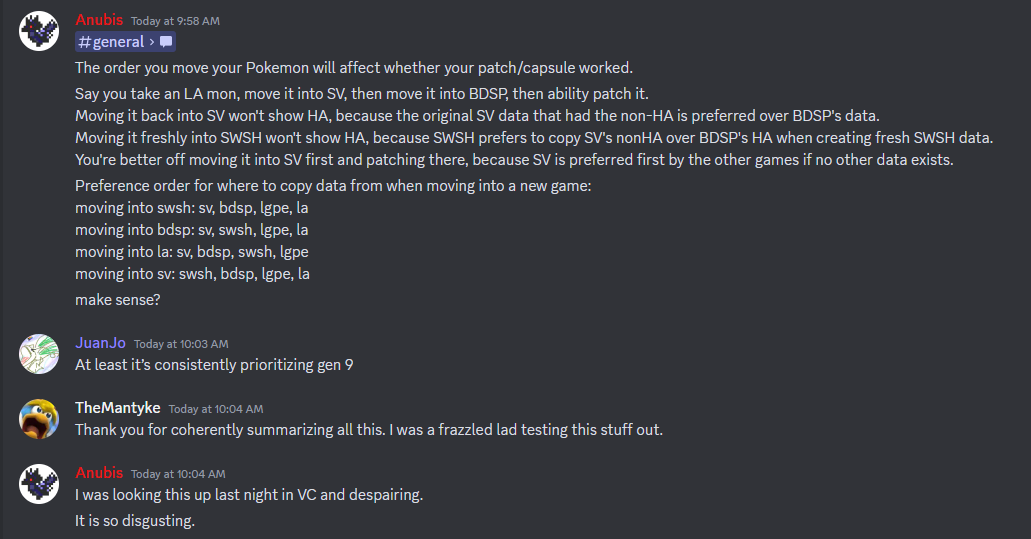Click Anubis's avatar on the 10:04 AM message

pos(38,484)
